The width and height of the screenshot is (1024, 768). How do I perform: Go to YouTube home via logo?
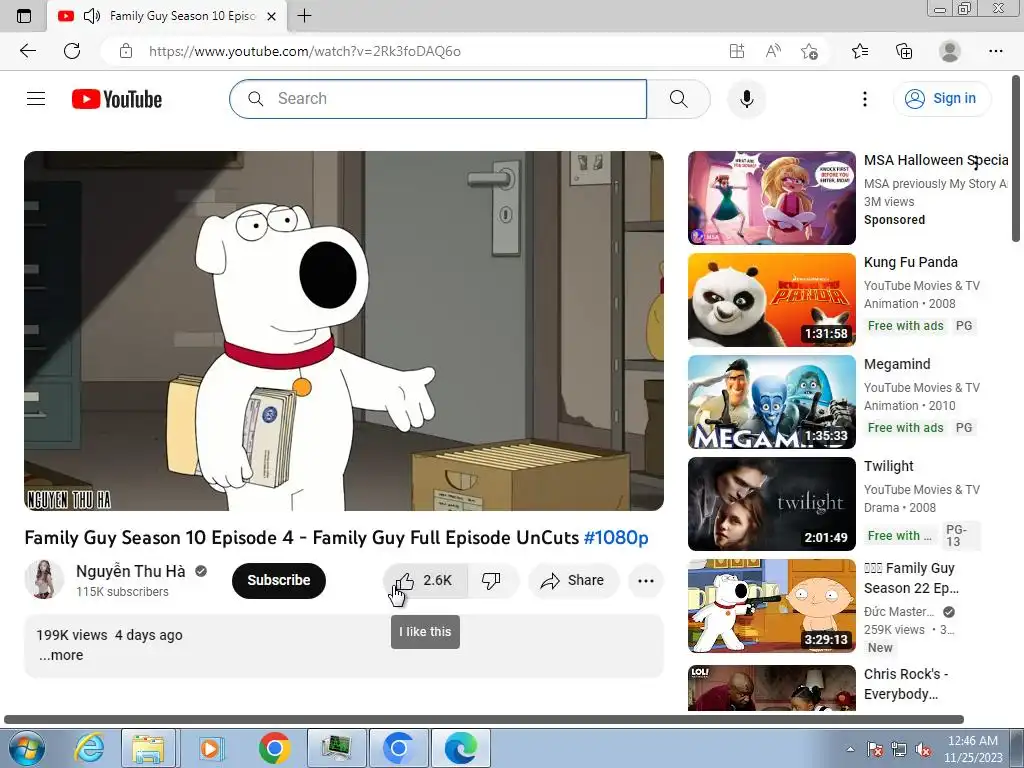click(x=117, y=99)
